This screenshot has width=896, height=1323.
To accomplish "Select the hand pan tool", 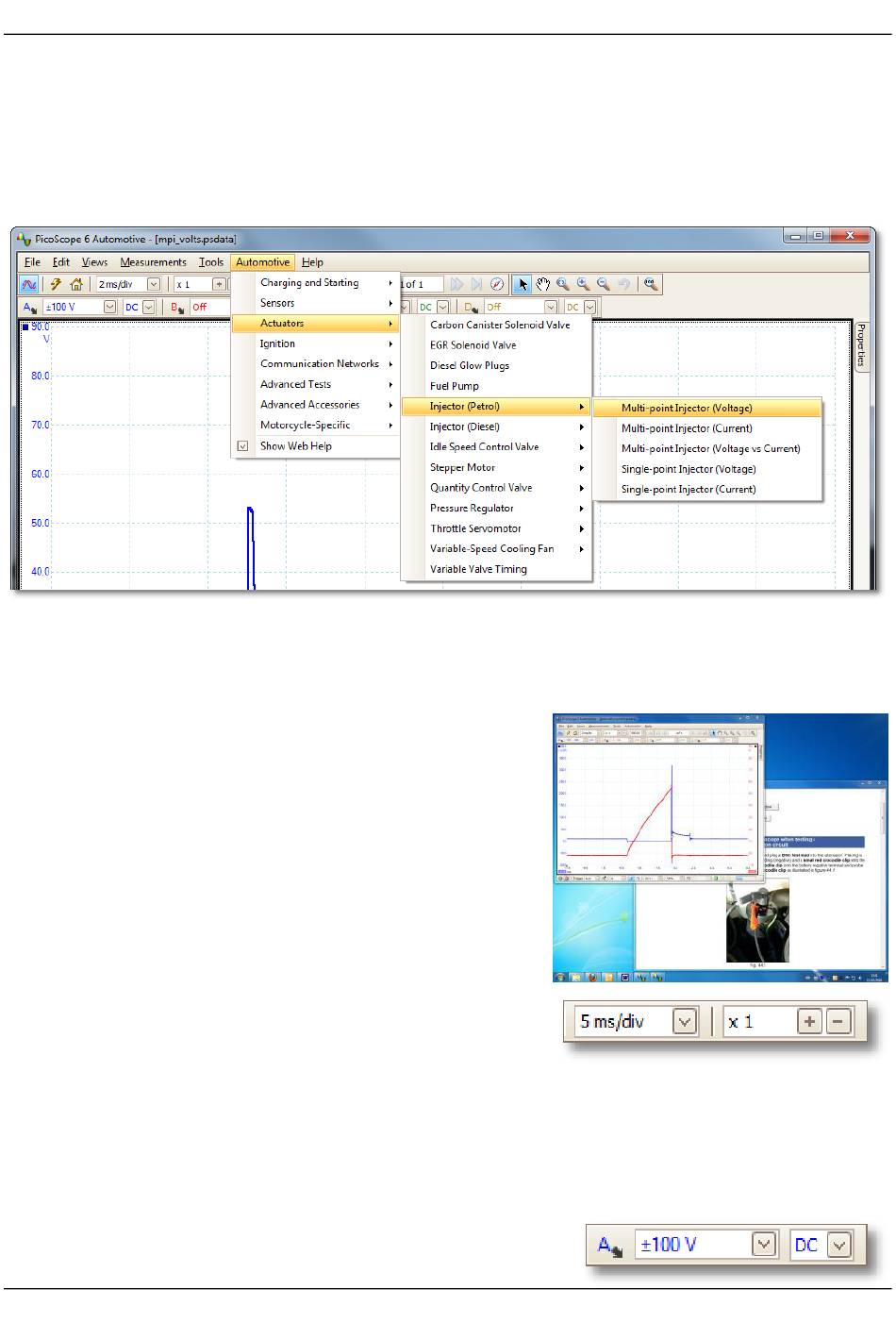I will pyautogui.click(x=543, y=284).
